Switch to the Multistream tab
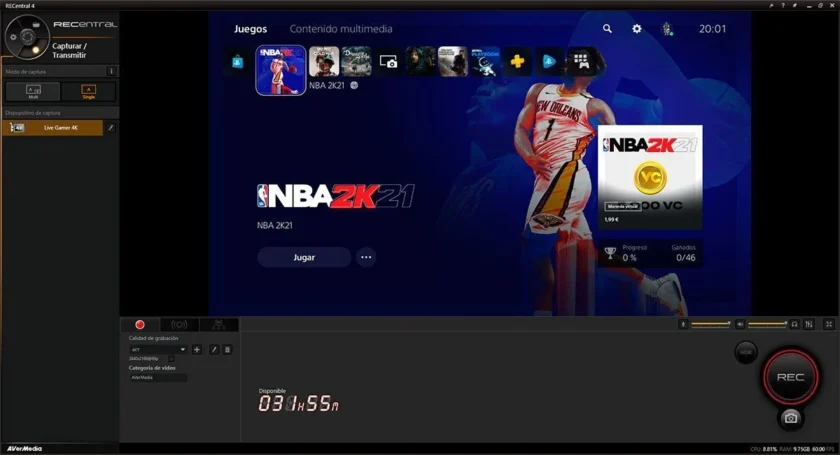 coord(219,324)
